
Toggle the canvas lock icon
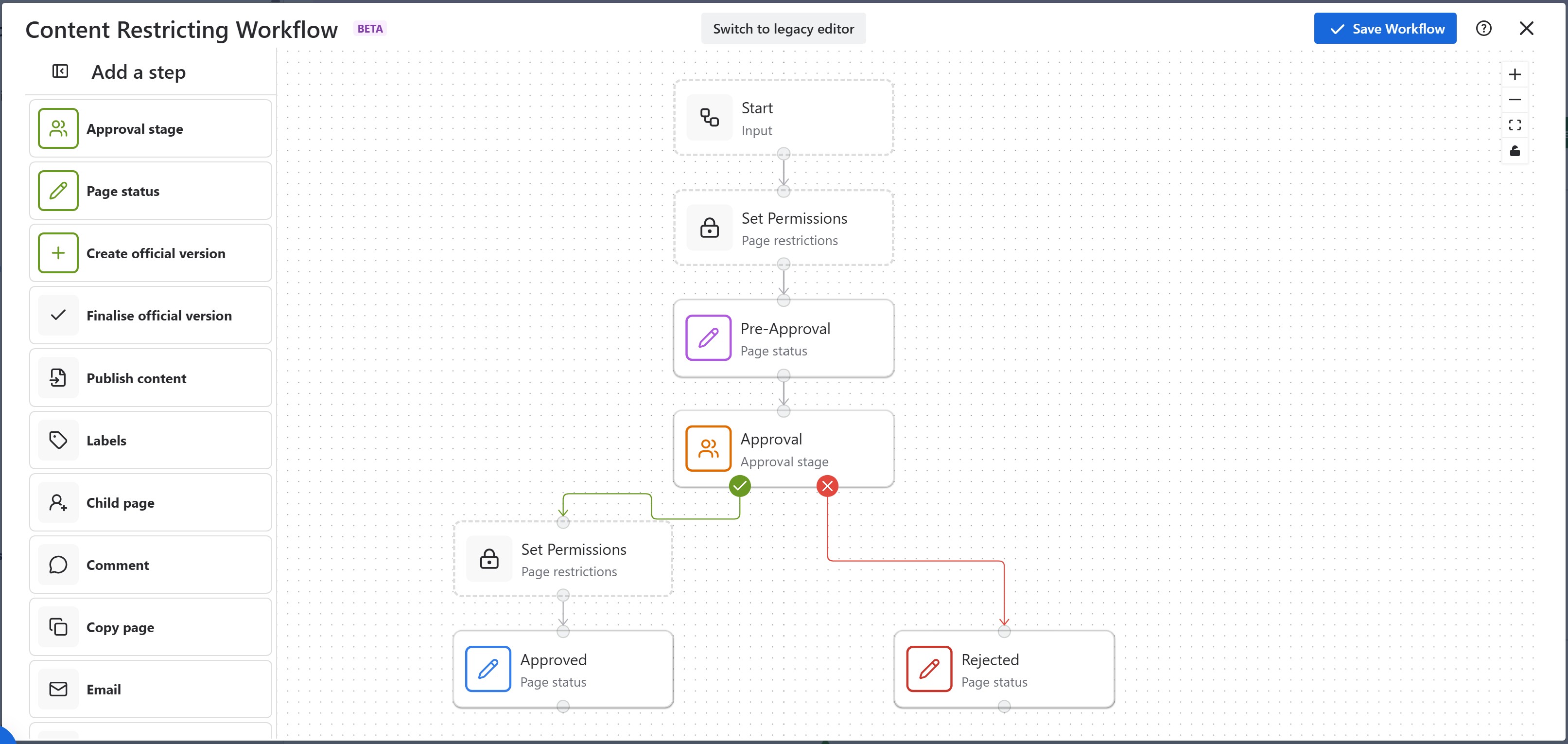point(1515,151)
